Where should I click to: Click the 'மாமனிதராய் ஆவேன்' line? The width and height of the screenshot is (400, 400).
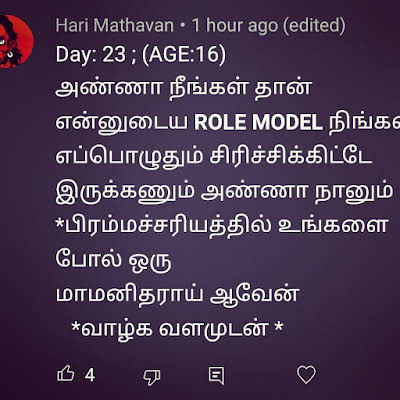[x=177, y=295]
